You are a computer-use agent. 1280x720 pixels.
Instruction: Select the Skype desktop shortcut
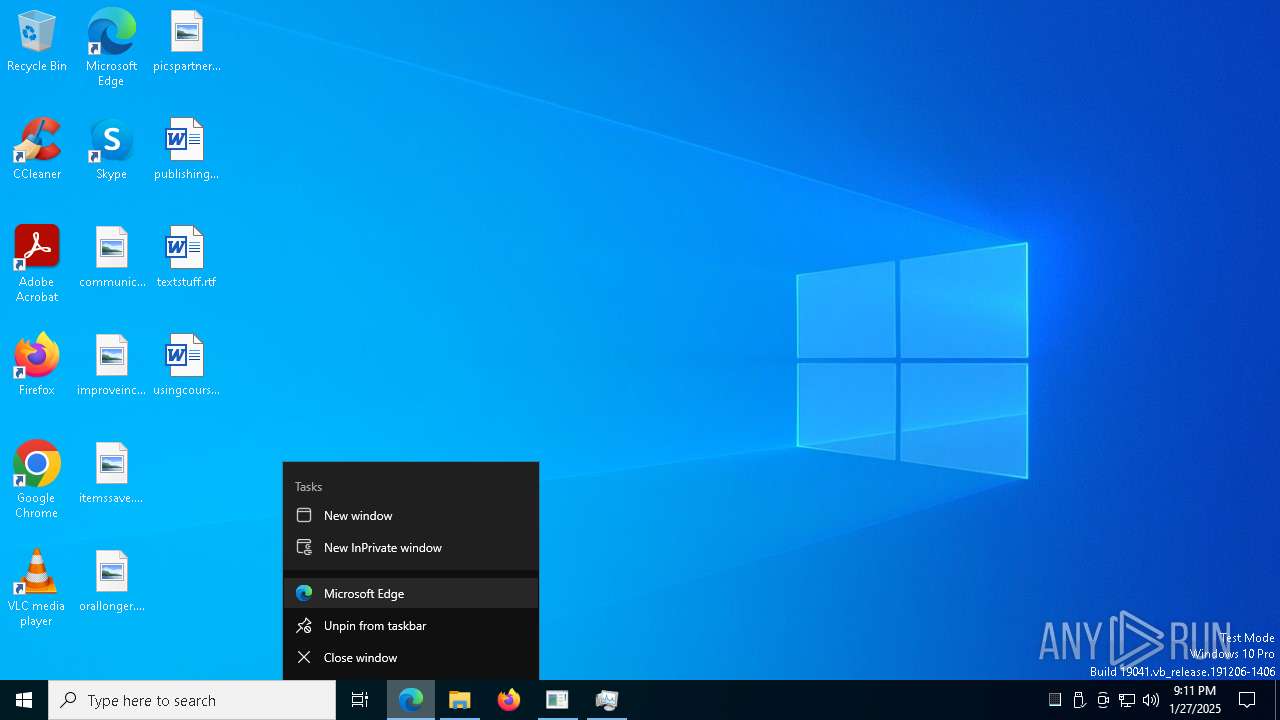pyautogui.click(x=111, y=150)
